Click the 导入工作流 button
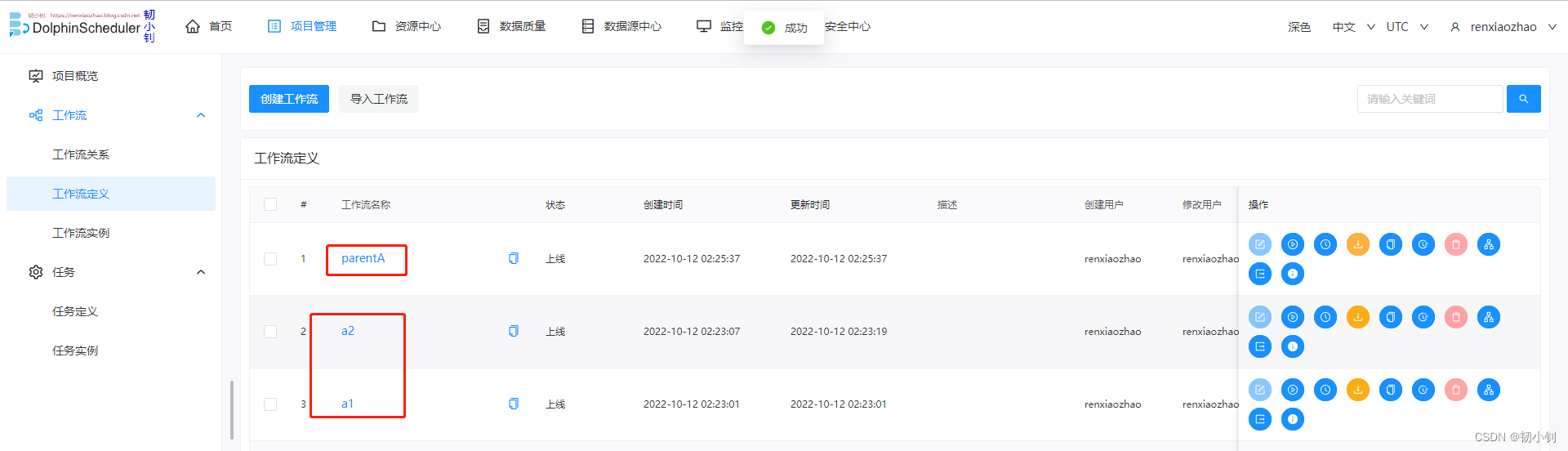Screen dimensions: 1568x451 click(379, 99)
